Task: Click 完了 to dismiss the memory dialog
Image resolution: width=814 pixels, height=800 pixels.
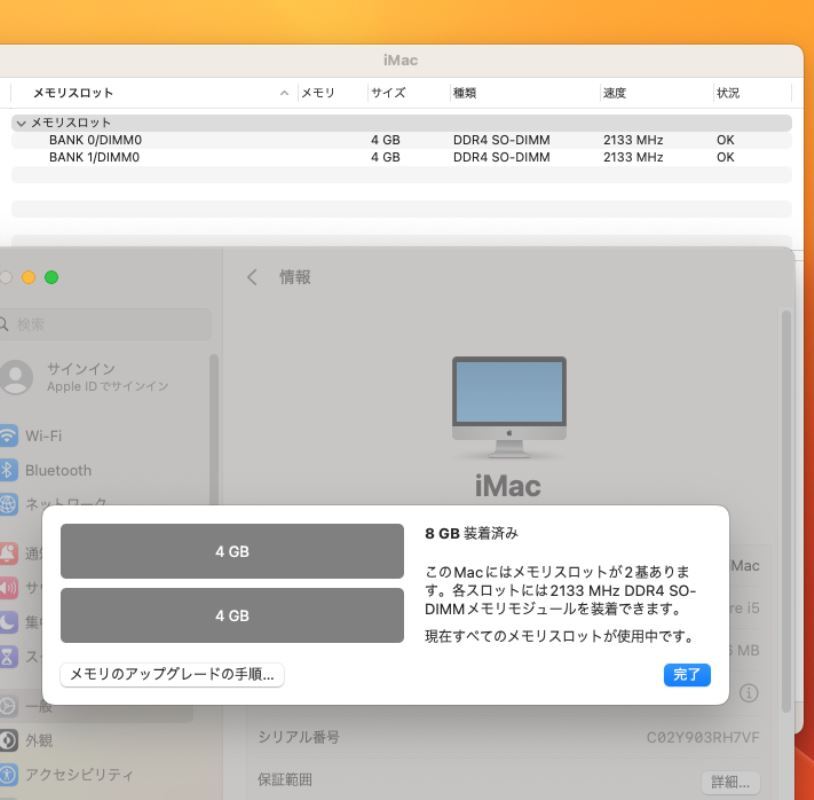Action: point(687,675)
